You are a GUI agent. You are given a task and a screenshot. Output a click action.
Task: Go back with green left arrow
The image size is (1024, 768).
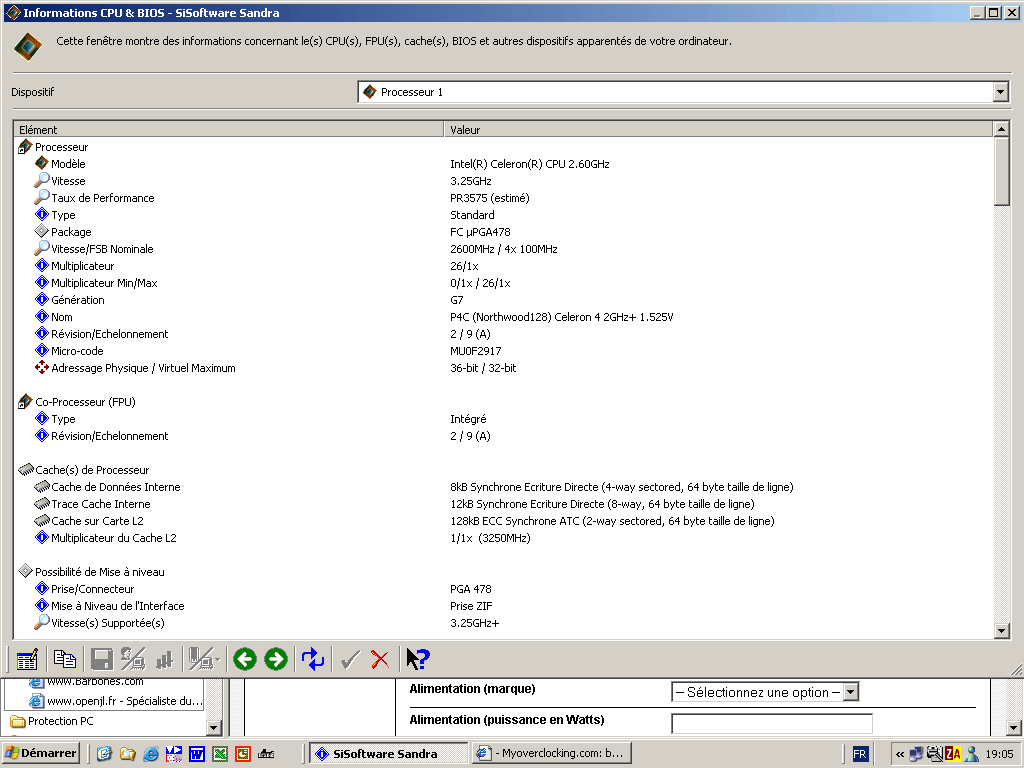[245, 659]
